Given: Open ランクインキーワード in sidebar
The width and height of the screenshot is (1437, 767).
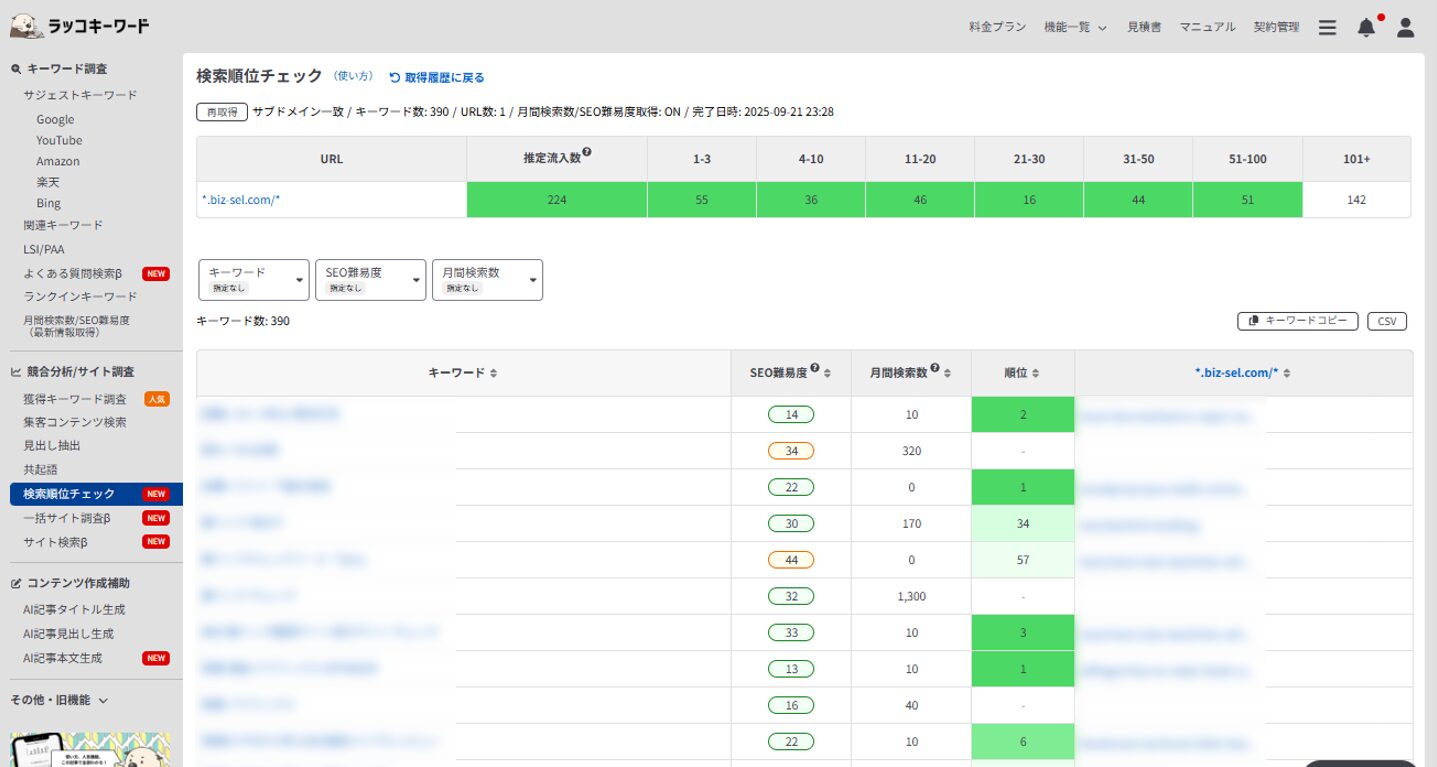Looking at the screenshot, I should coord(80,297).
